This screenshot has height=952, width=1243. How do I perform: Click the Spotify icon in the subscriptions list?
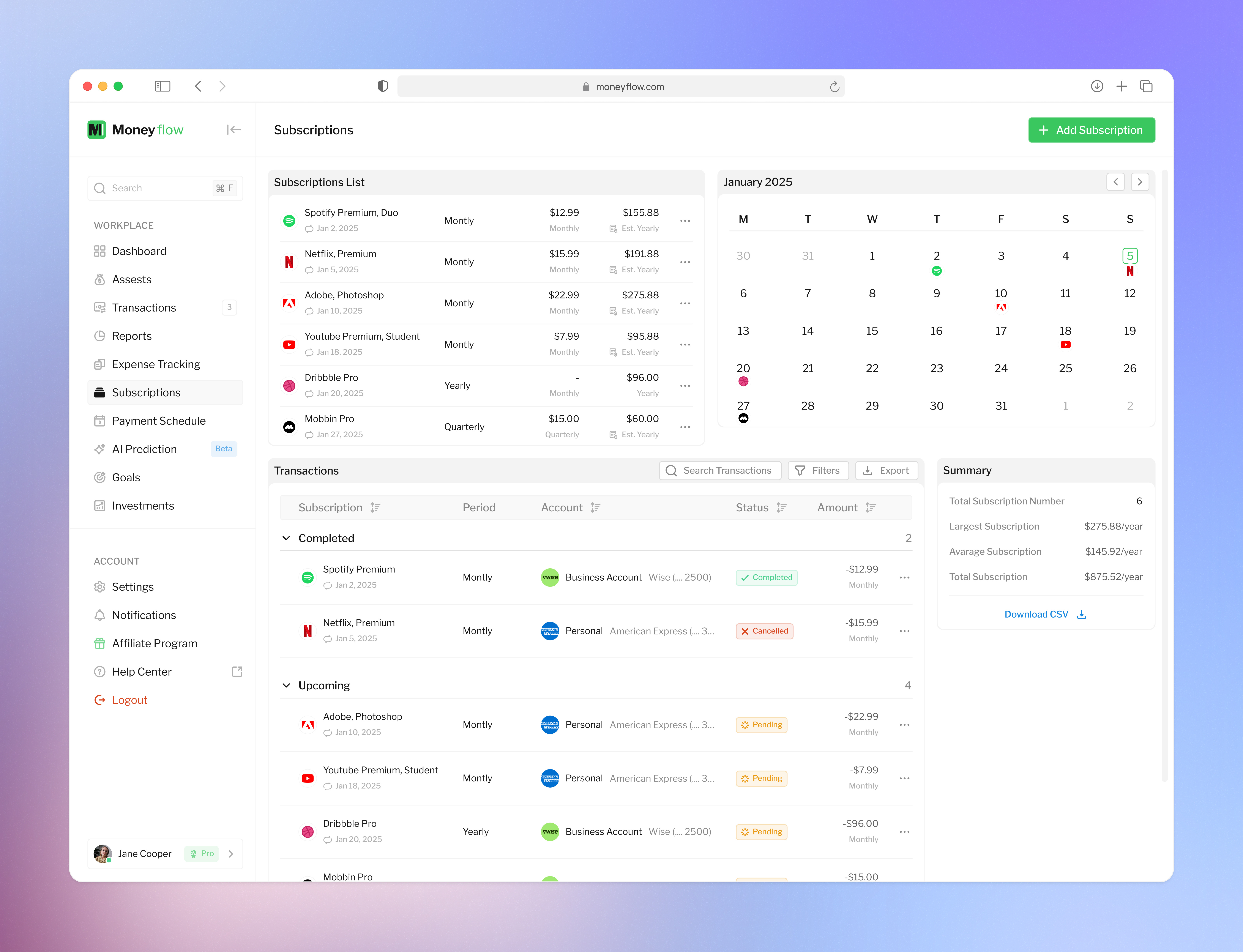(289, 221)
